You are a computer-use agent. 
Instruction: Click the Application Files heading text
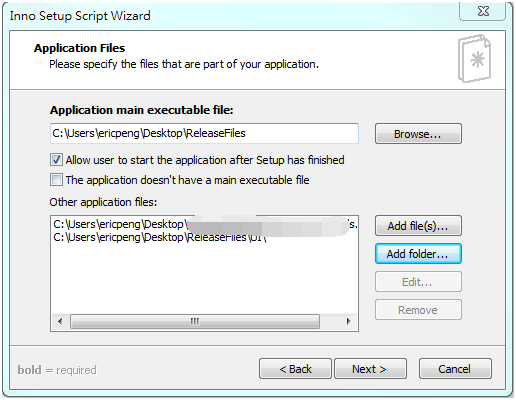(79, 48)
